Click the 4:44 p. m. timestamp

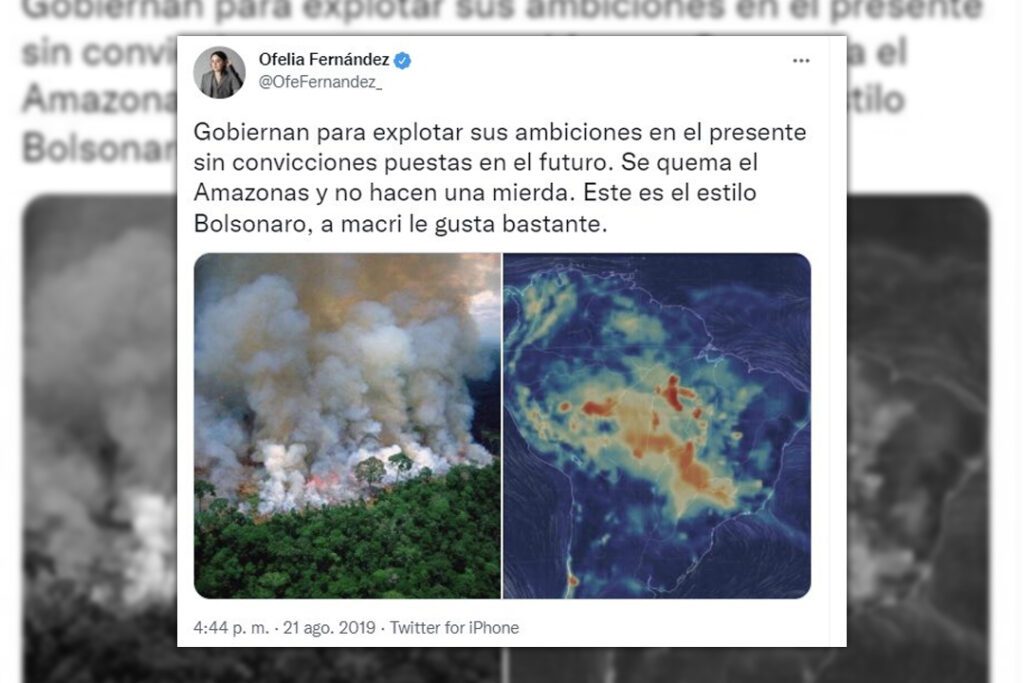(x=231, y=627)
